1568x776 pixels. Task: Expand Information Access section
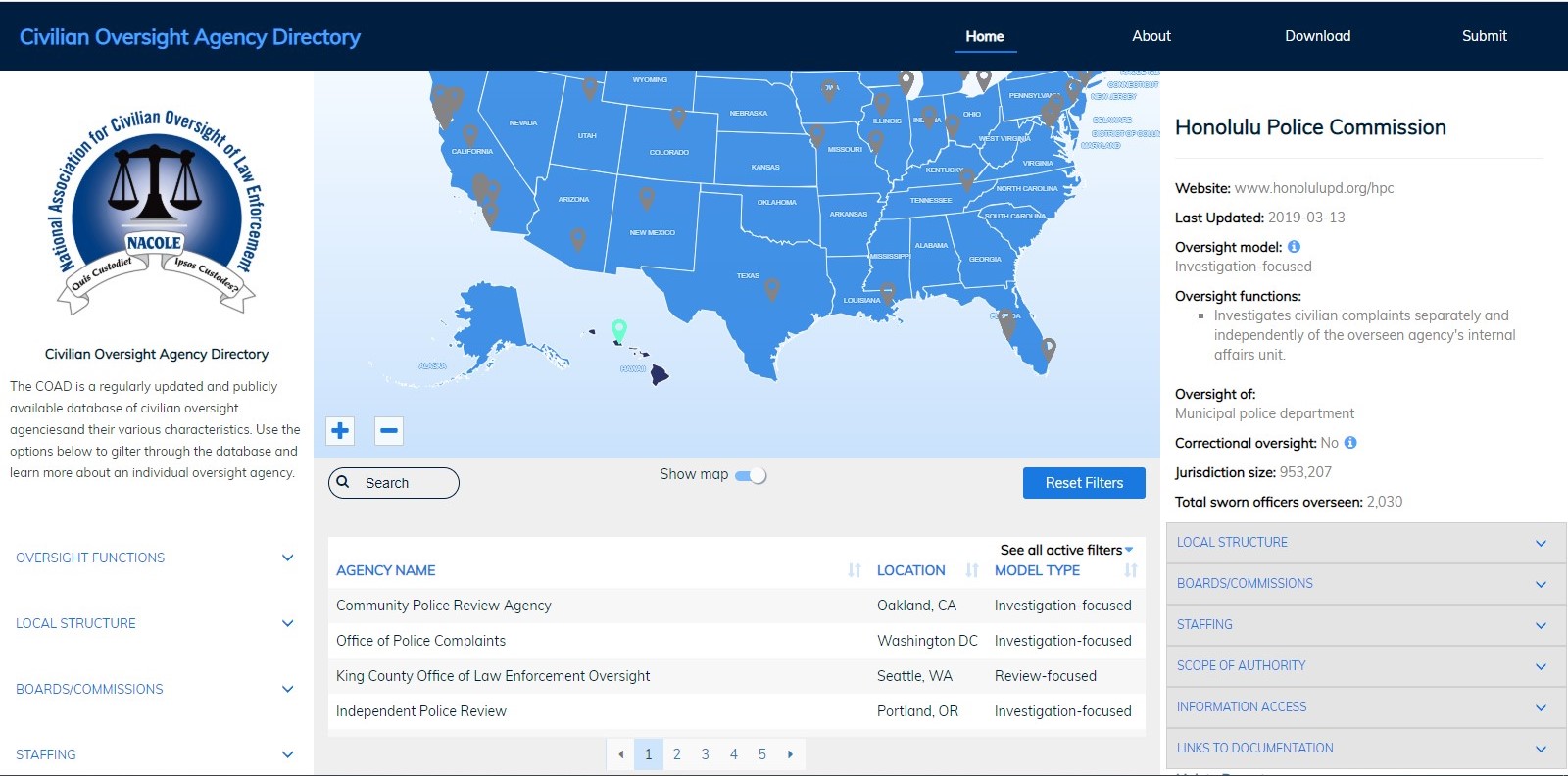pos(1366,707)
